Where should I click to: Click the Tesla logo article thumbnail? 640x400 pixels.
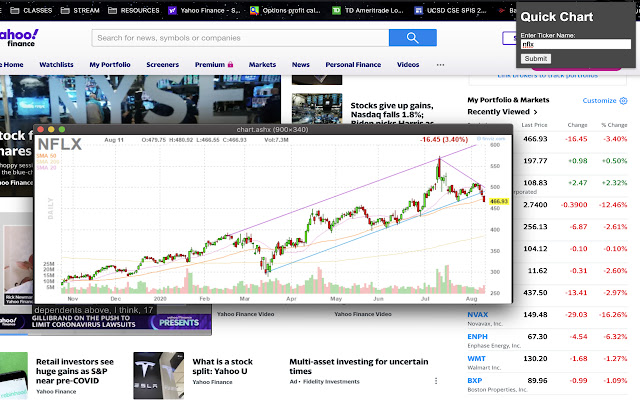tap(159, 376)
